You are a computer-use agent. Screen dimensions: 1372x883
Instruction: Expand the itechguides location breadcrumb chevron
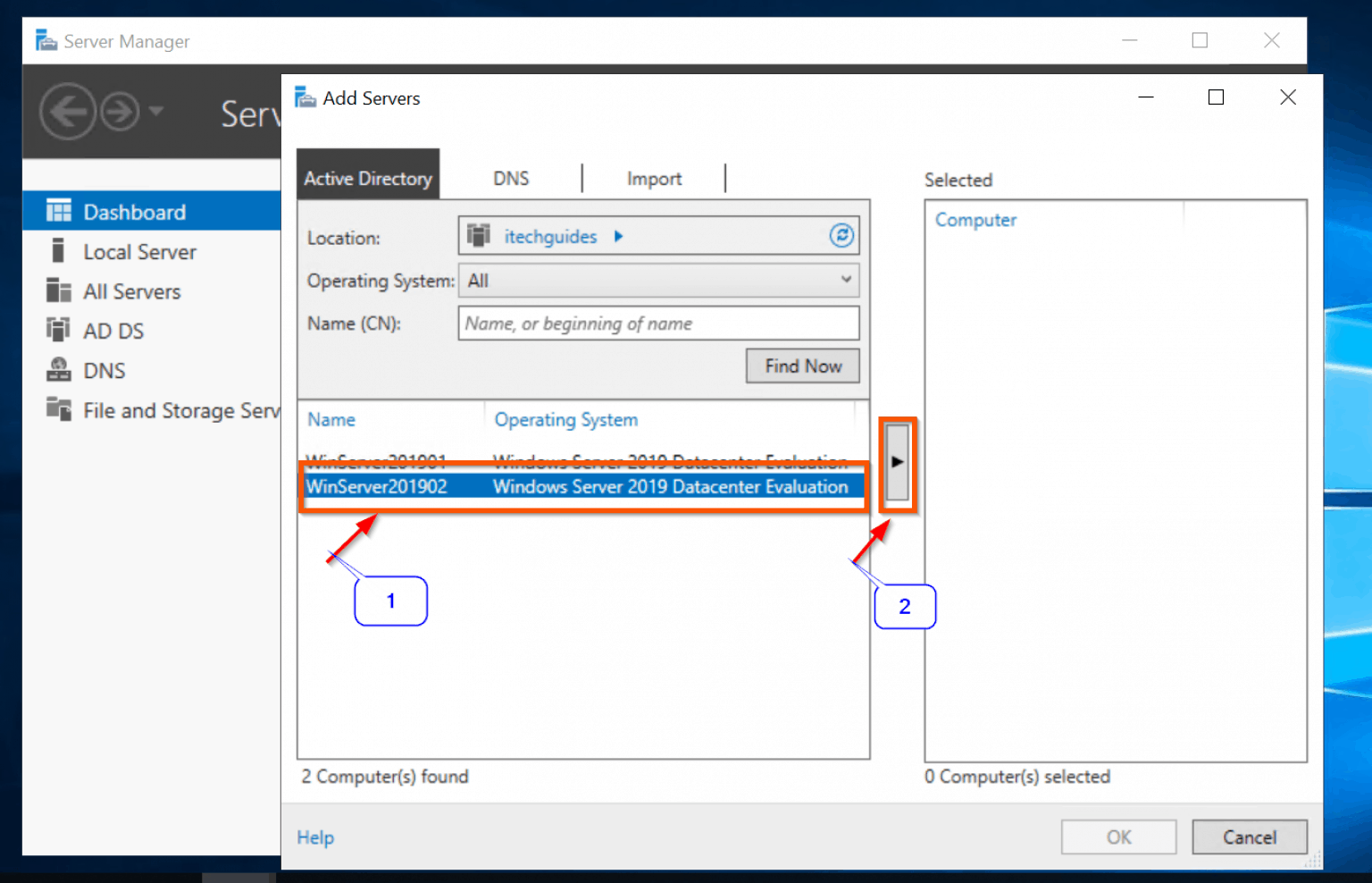click(x=619, y=236)
